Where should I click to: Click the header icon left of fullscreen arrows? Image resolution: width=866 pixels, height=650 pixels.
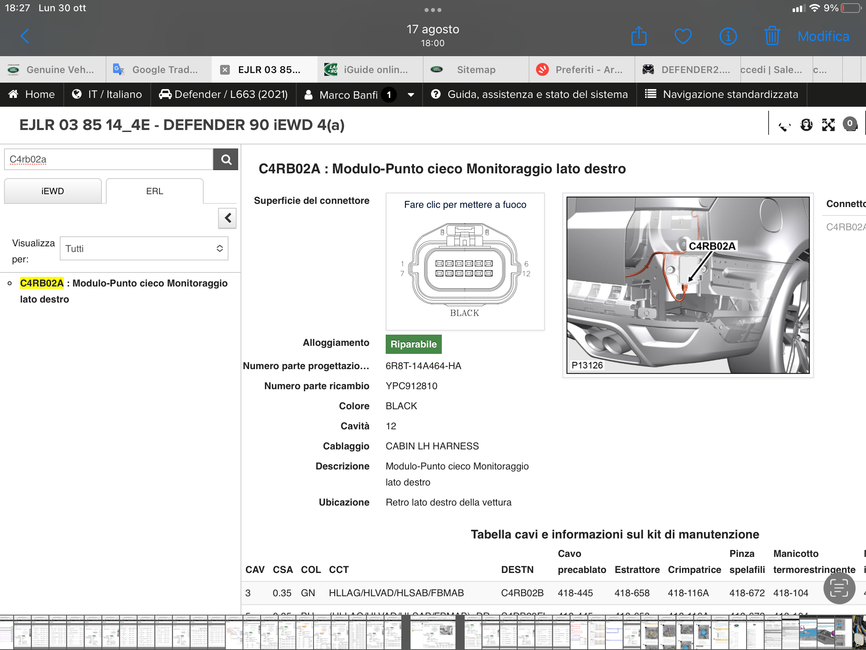[x=806, y=125]
